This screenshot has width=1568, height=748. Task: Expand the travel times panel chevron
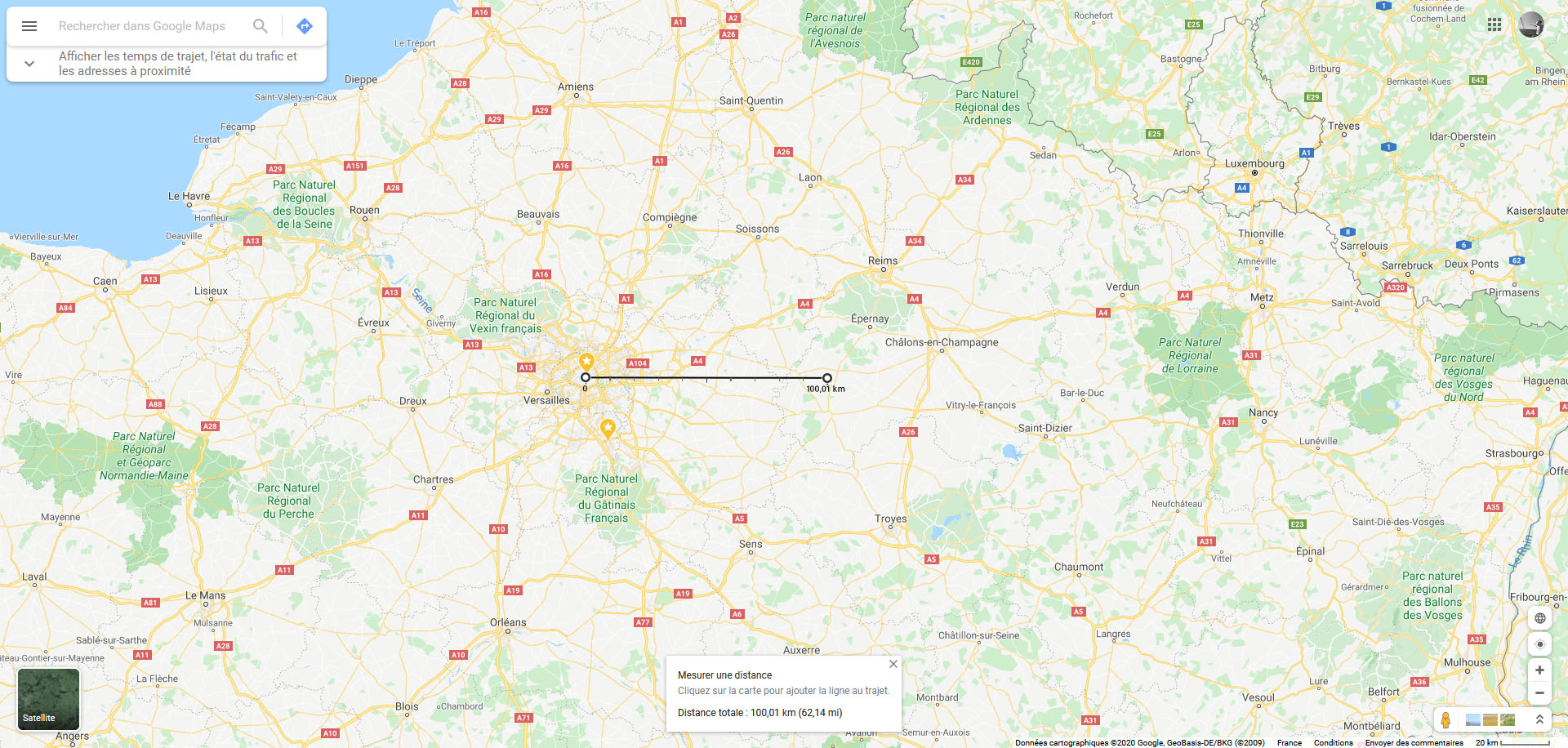click(x=29, y=64)
